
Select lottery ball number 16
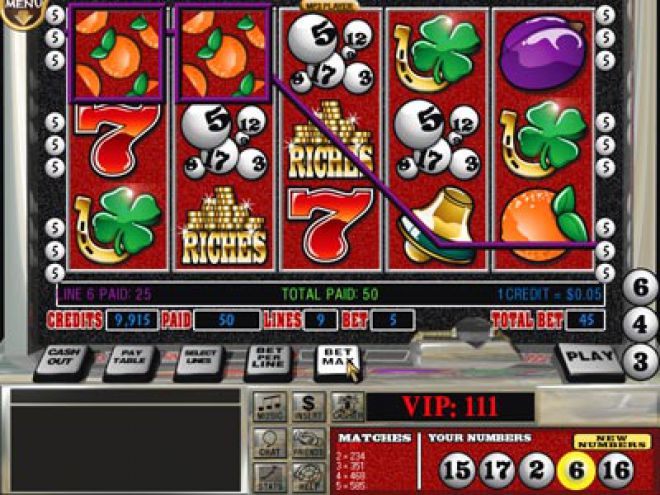(x=616, y=470)
